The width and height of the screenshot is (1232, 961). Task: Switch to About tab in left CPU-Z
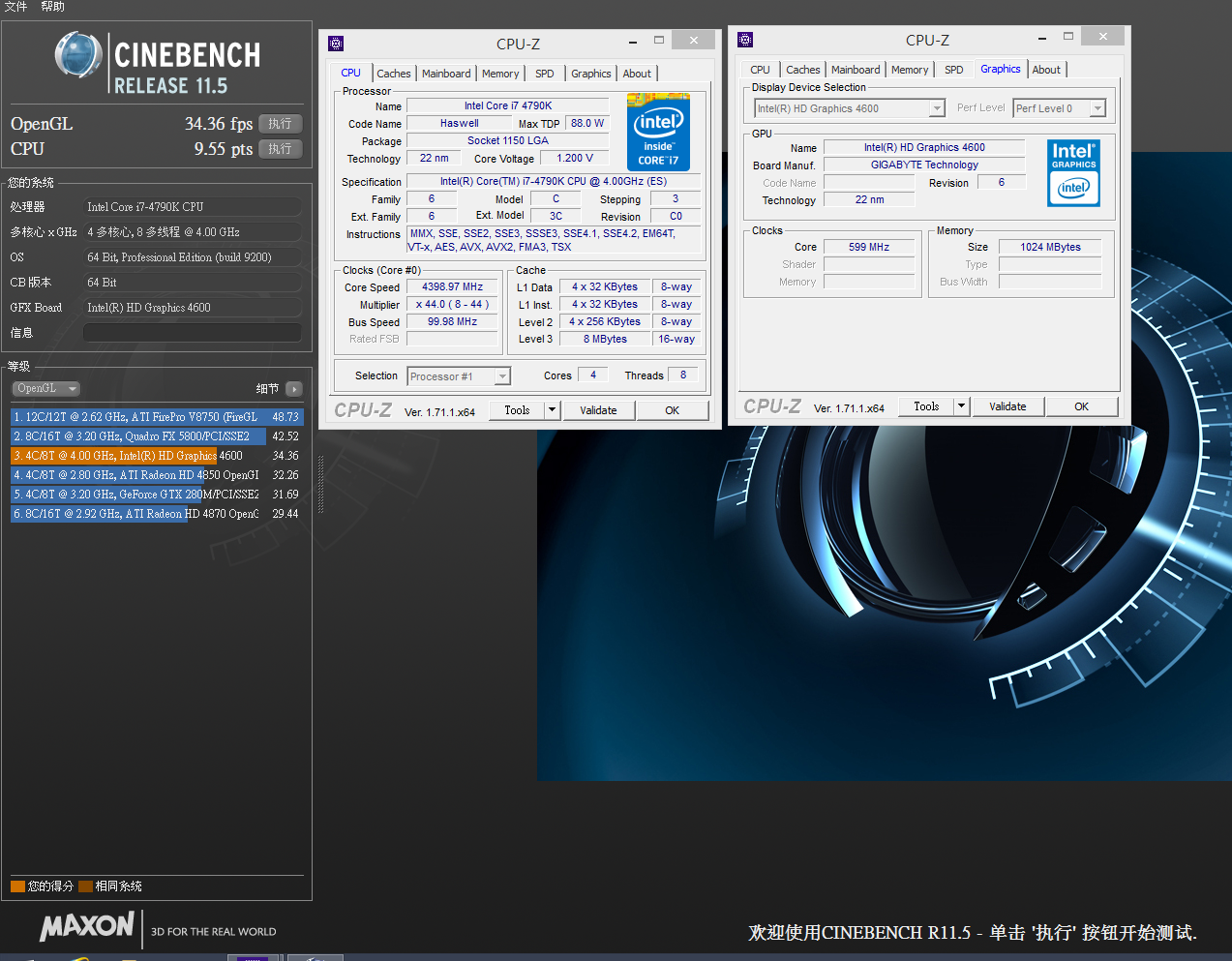pyautogui.click(x=637, y=74)
